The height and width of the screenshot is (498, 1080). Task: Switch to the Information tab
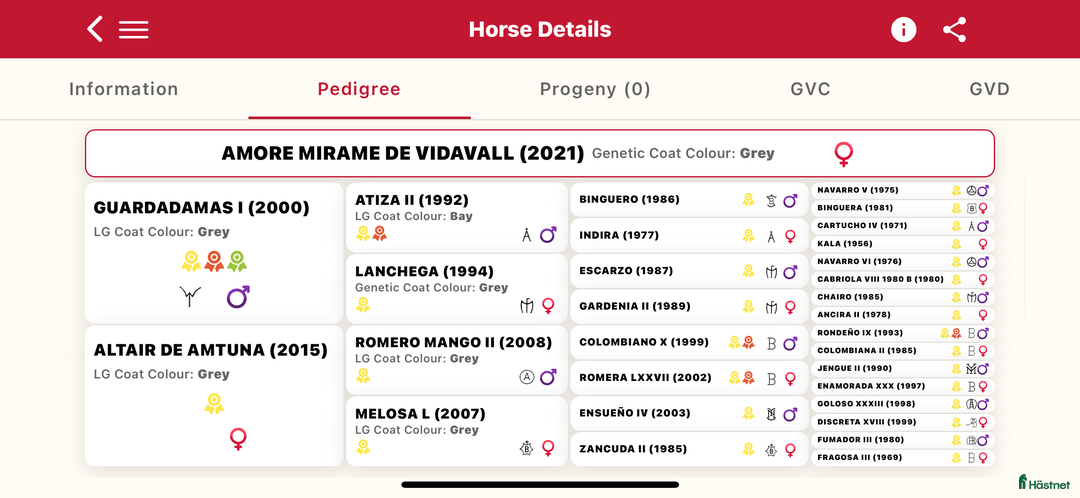click(124, 89)
